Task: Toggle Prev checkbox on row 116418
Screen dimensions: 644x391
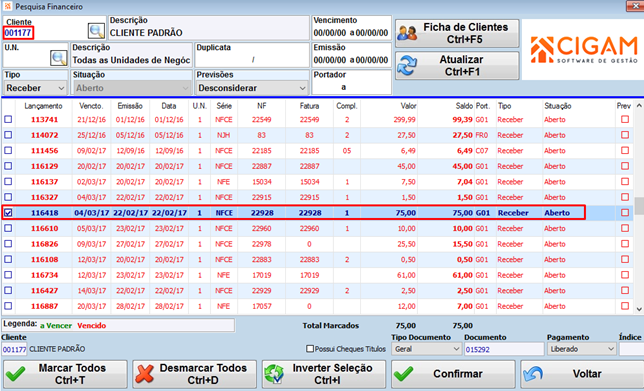Action: (625, 213)
